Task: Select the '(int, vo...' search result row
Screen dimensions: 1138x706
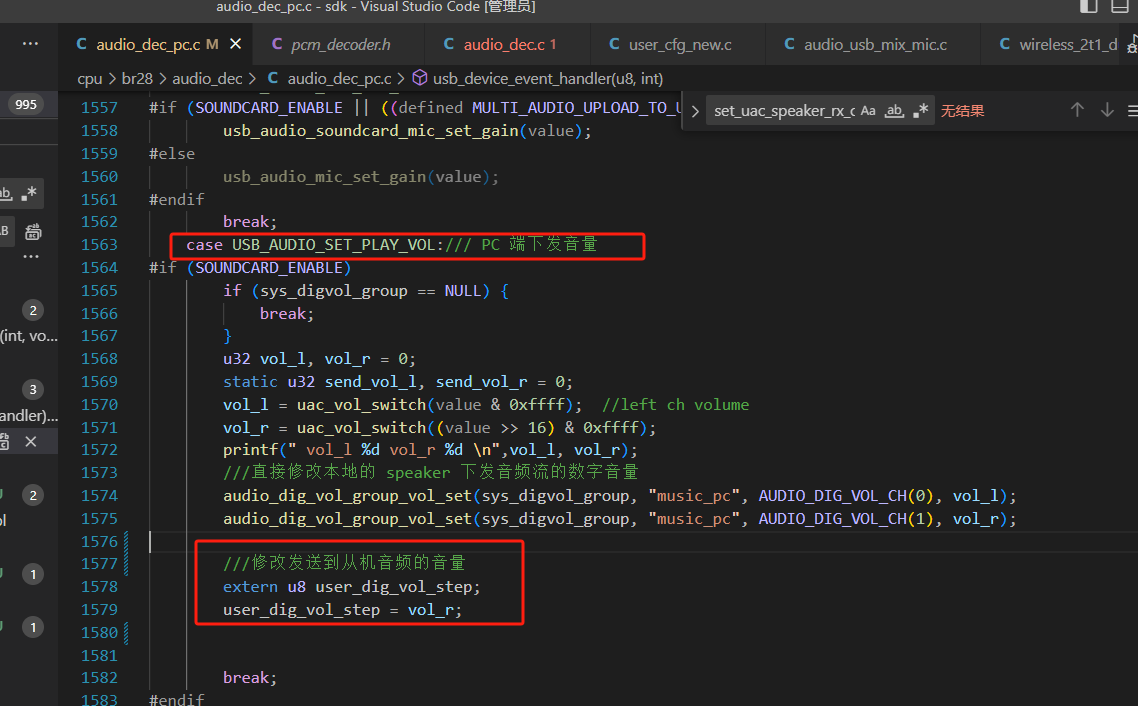Action: coord(29,336)
